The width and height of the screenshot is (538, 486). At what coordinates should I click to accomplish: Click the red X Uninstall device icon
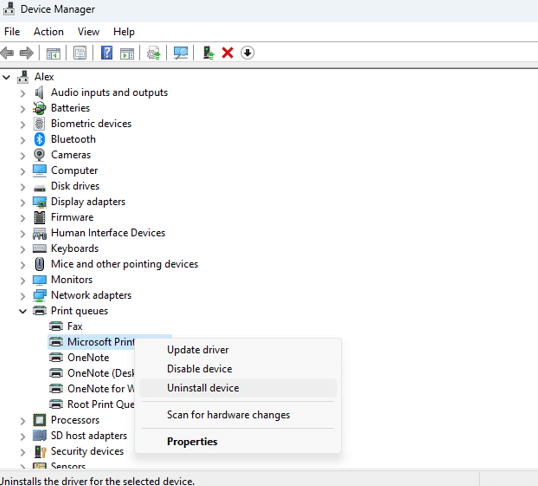(x=227, y=53)
